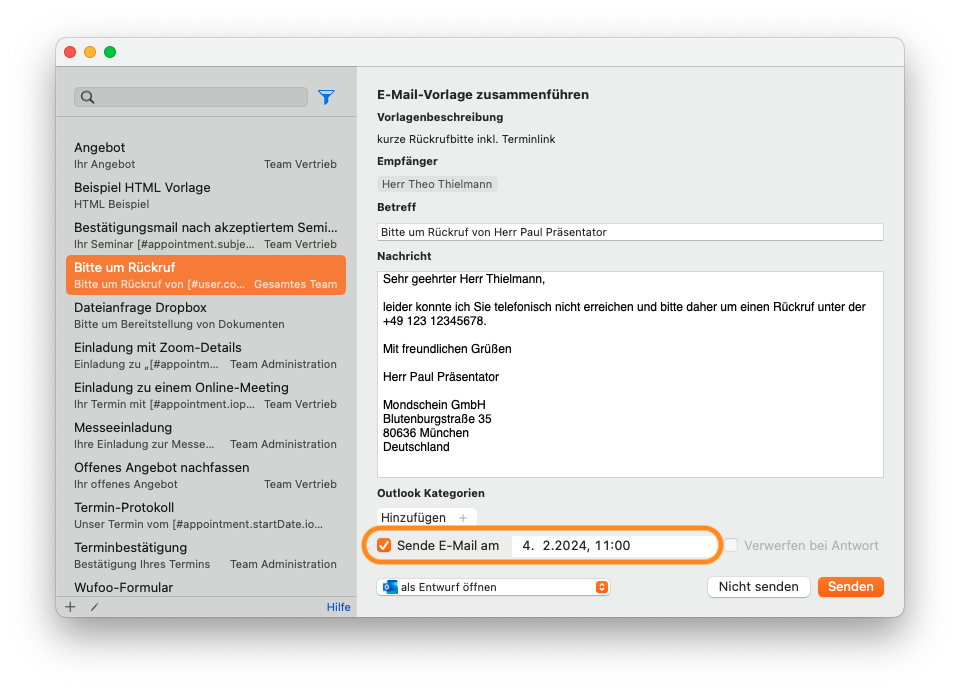Open the blue filter funnel icon
Screen dimensions: 960x691
[326, 97]
